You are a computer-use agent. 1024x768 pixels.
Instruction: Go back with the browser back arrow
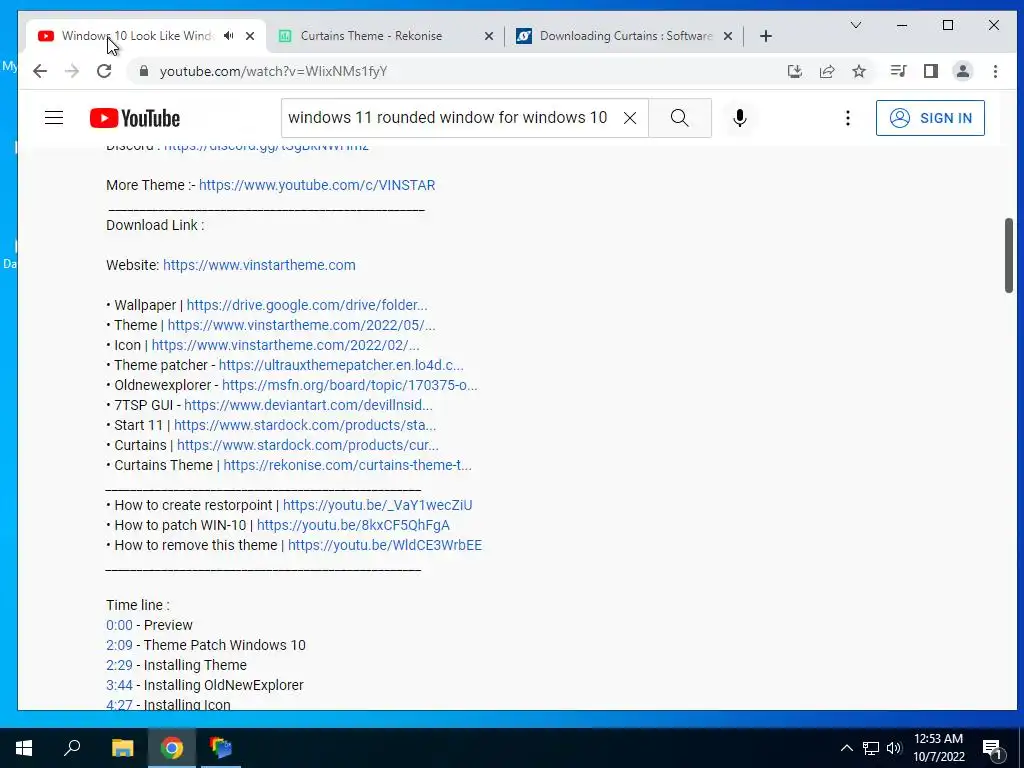40,71
